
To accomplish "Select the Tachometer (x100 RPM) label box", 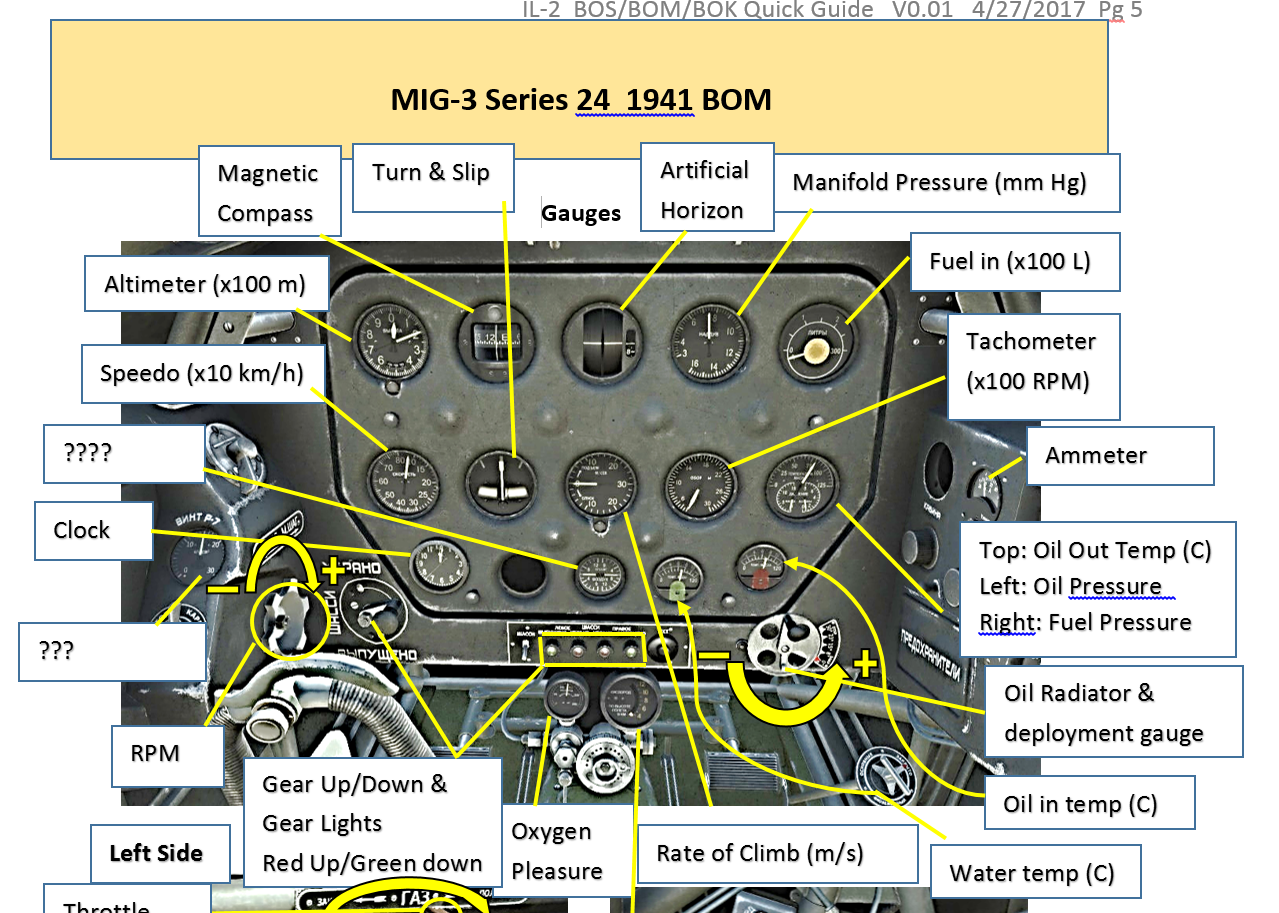I will 1033,367.
